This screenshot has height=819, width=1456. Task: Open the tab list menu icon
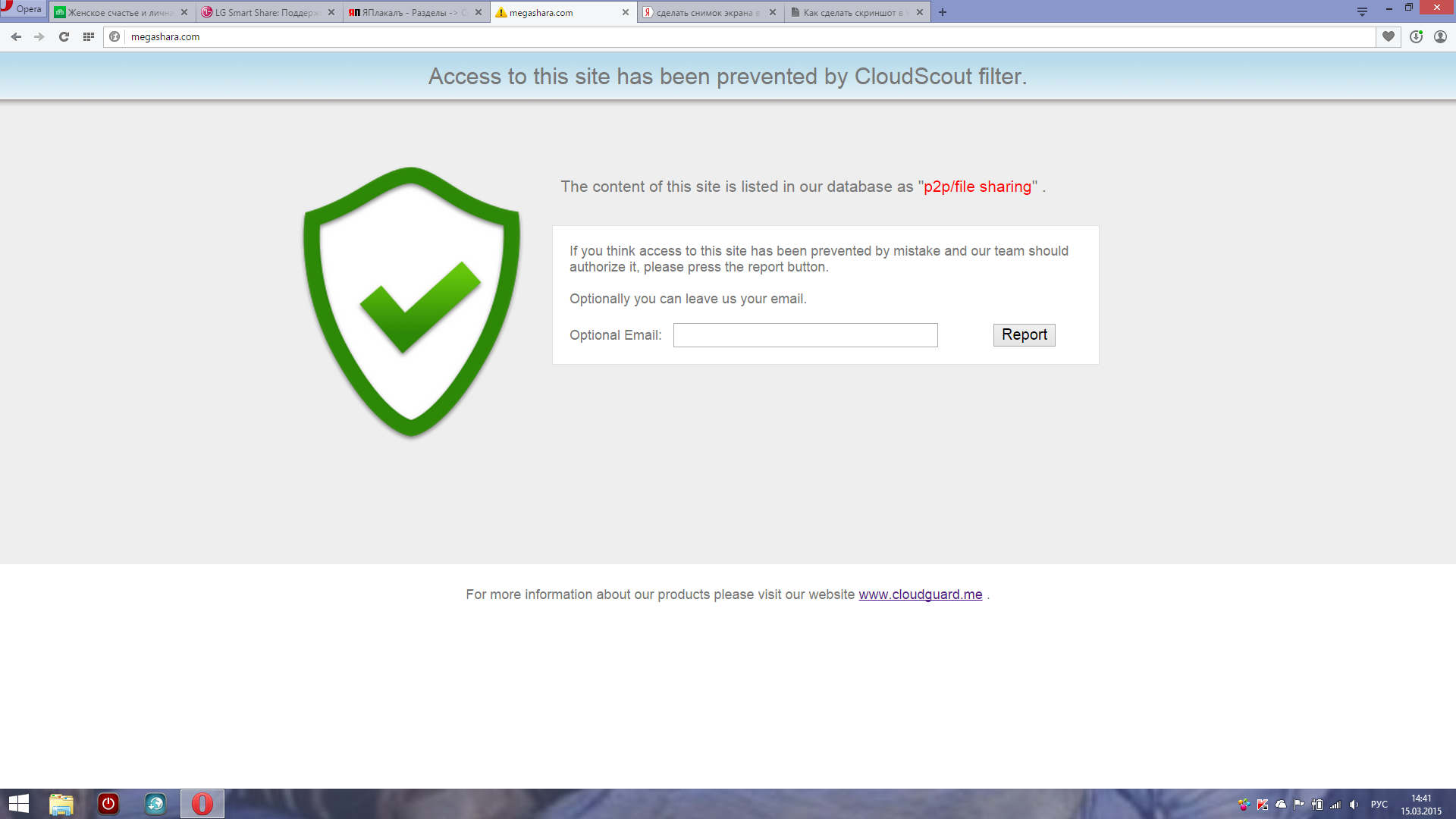1362,12
